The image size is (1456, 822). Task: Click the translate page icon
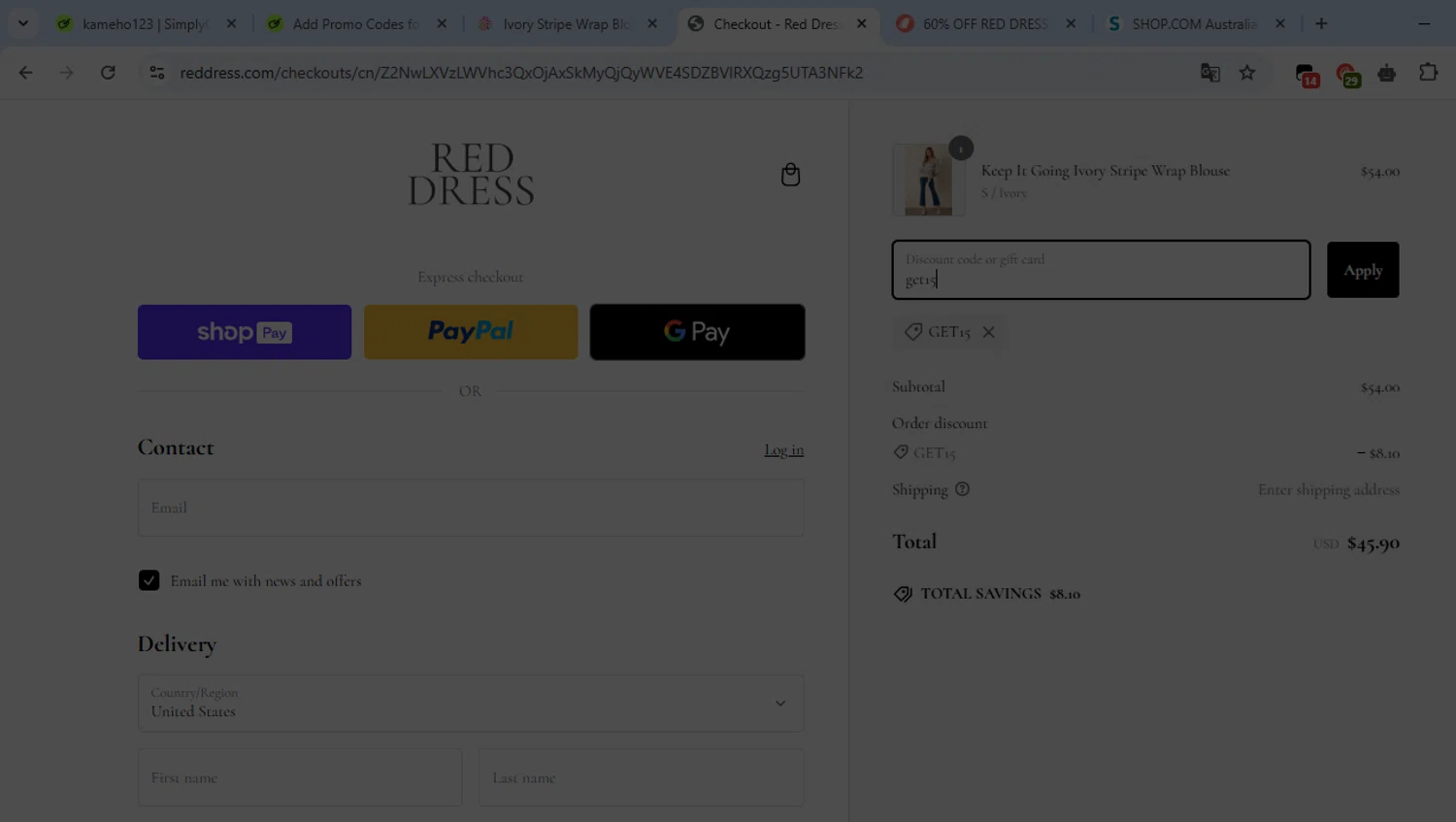pyautogui.click(x=1209, y=73)
